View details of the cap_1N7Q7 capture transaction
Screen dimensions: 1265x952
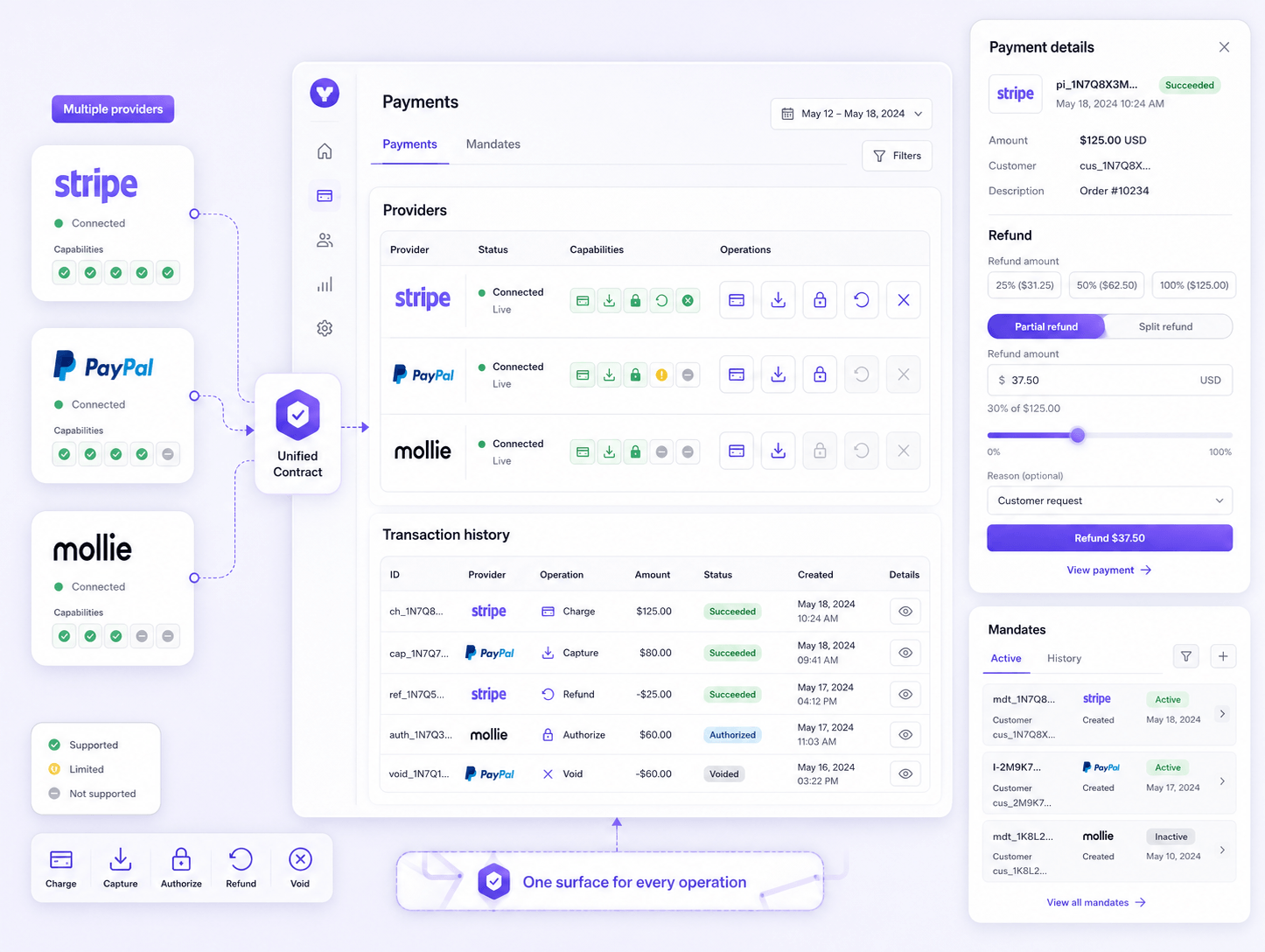tap(905, 653)
